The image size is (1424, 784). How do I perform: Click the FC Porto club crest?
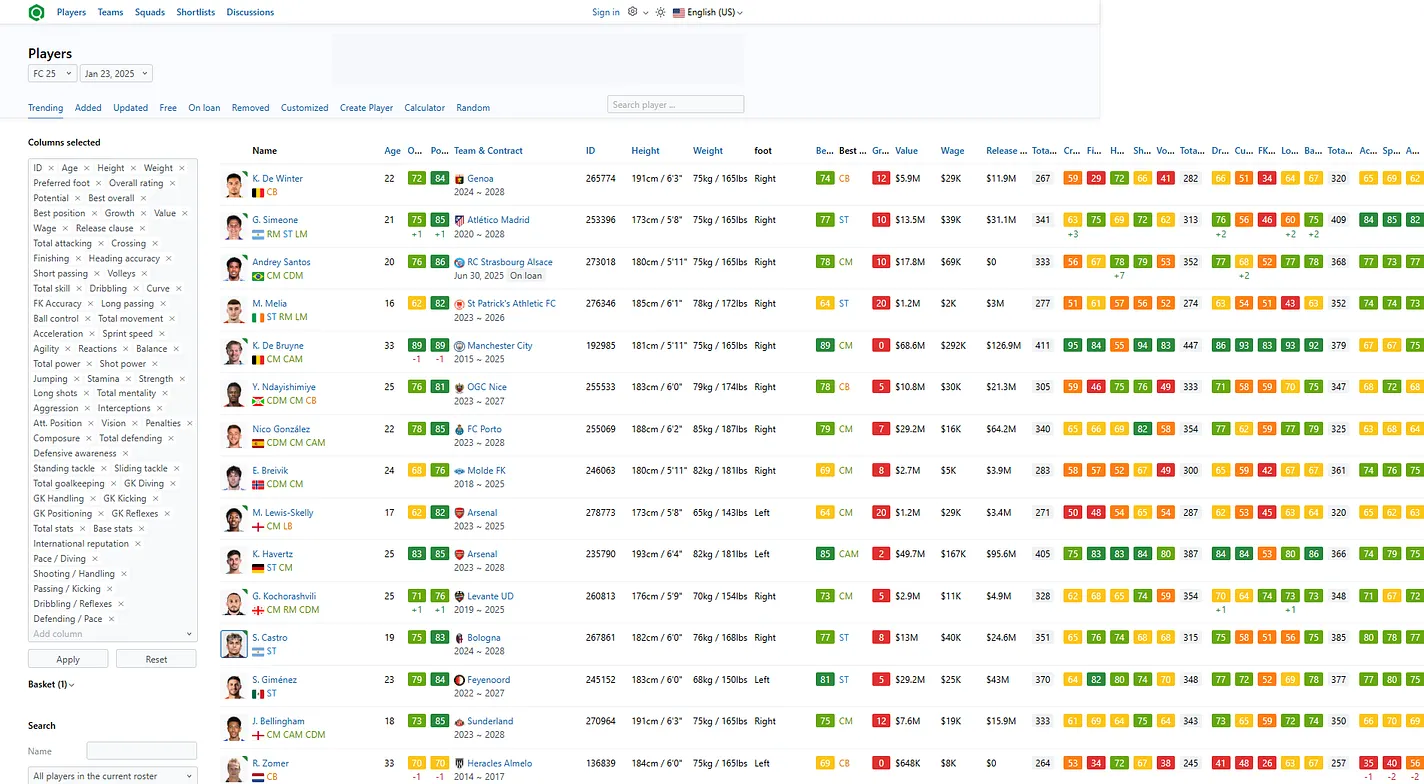(460, 429)
